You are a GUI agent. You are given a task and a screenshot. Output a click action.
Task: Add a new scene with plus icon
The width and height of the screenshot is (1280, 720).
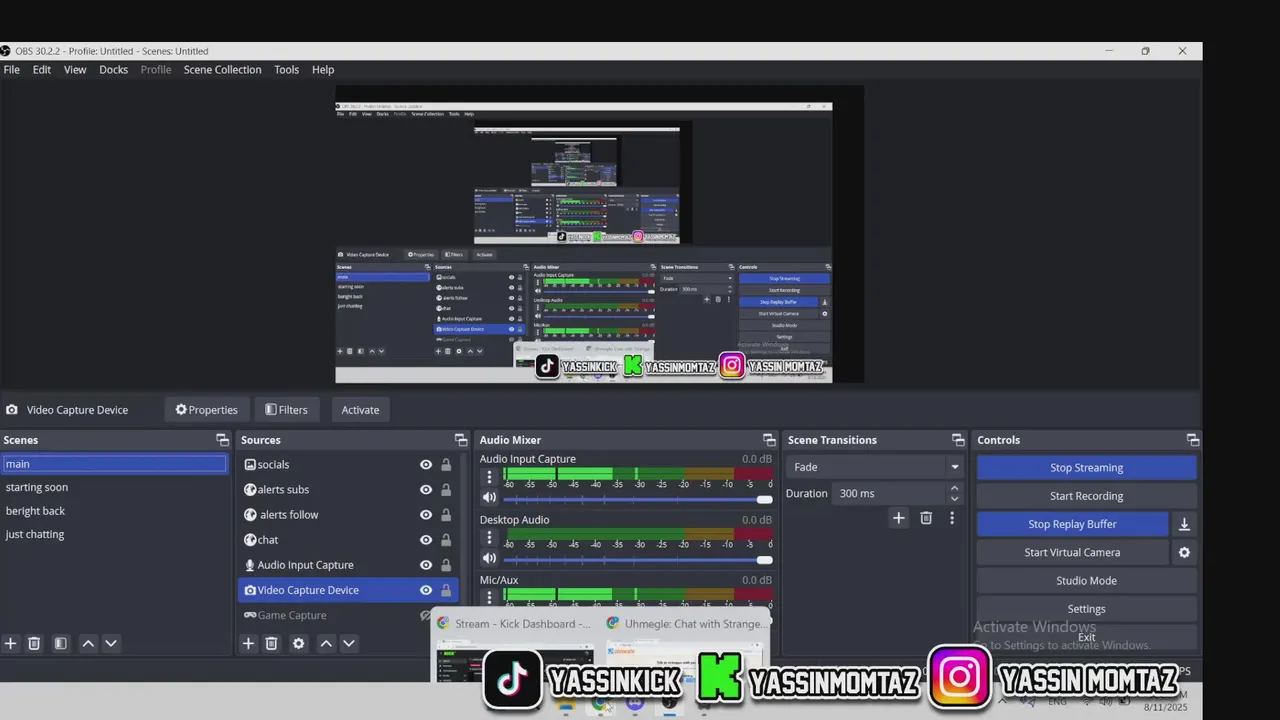point(11,644)
